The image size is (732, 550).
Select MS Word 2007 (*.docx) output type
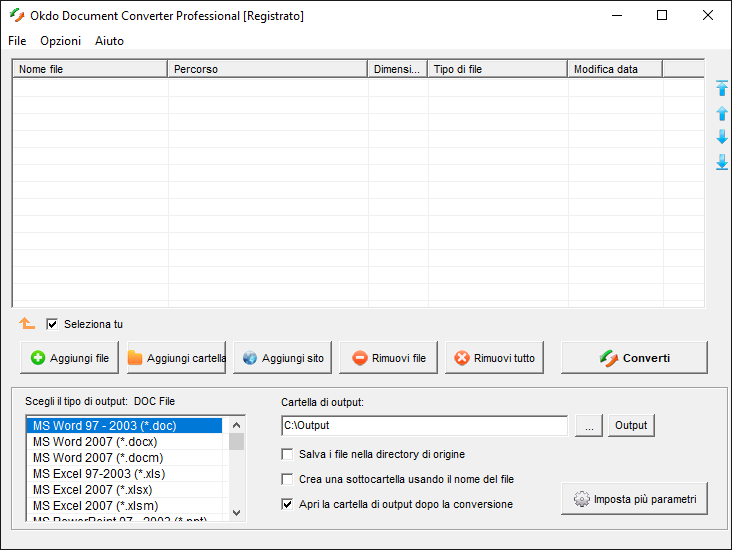tap(124, 442)
